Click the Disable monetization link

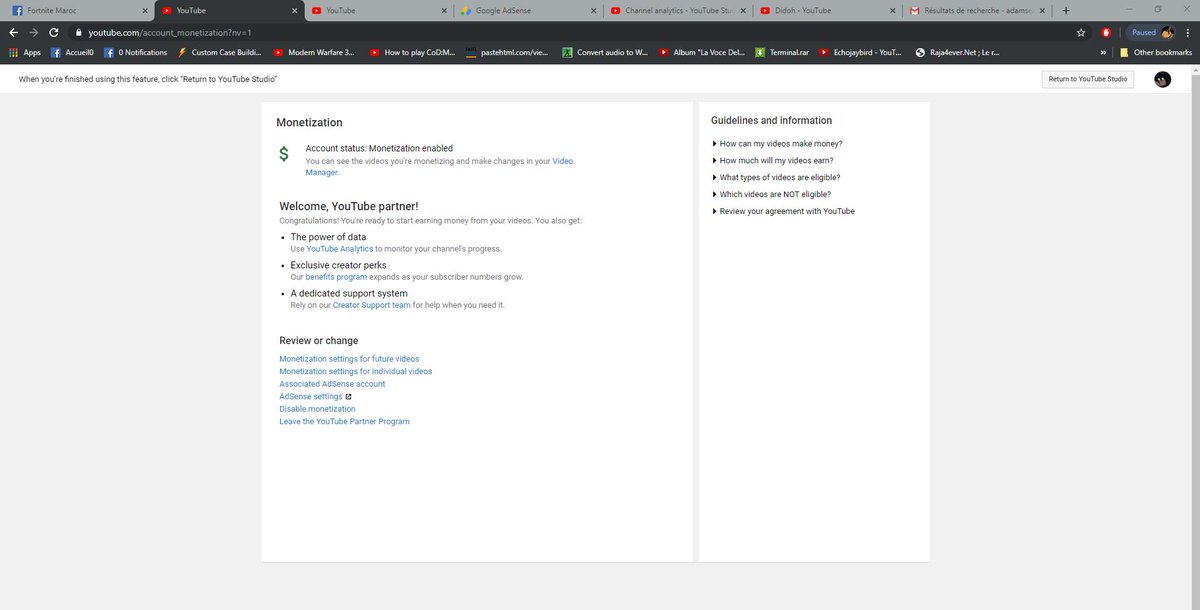click(x=317, y=409)
